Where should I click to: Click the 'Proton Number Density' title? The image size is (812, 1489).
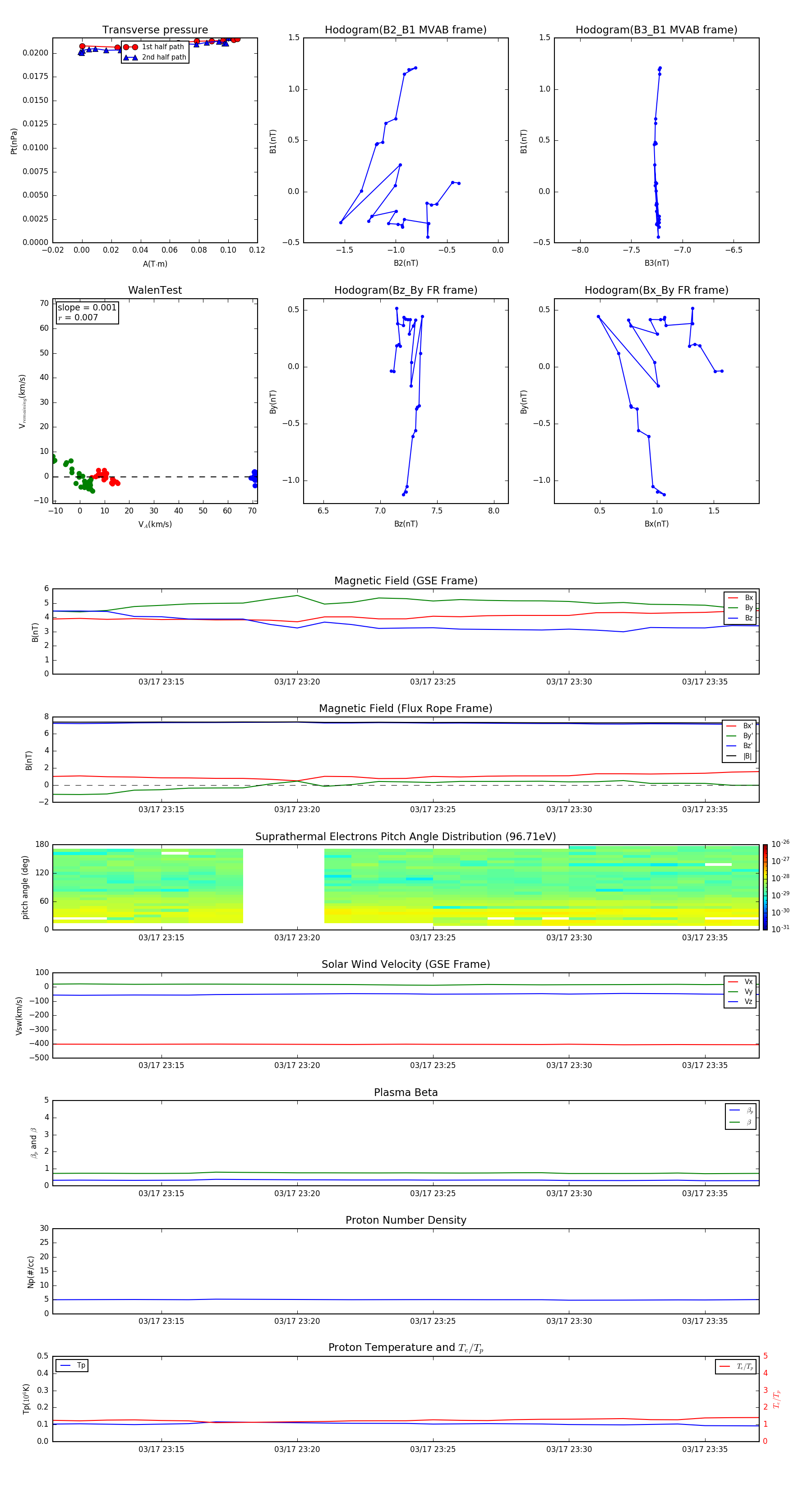[x=406, y=1220]
